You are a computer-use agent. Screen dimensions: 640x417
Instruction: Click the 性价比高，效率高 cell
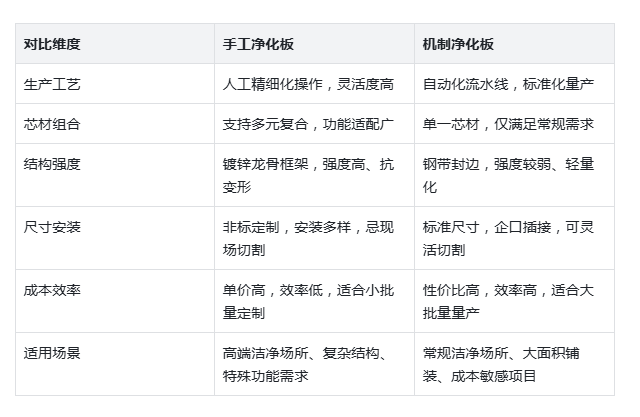tap(509, 301)
